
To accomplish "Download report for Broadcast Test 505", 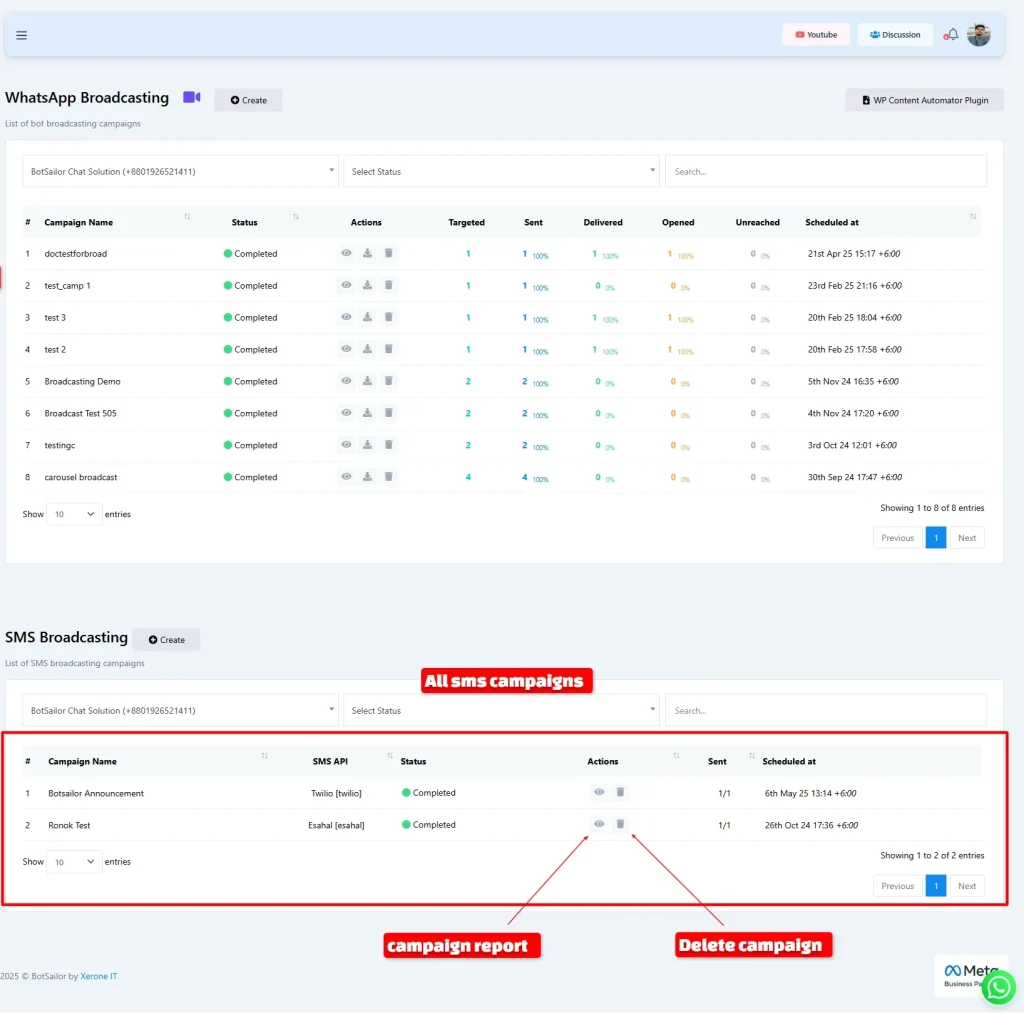I will [x=368, y=413].
